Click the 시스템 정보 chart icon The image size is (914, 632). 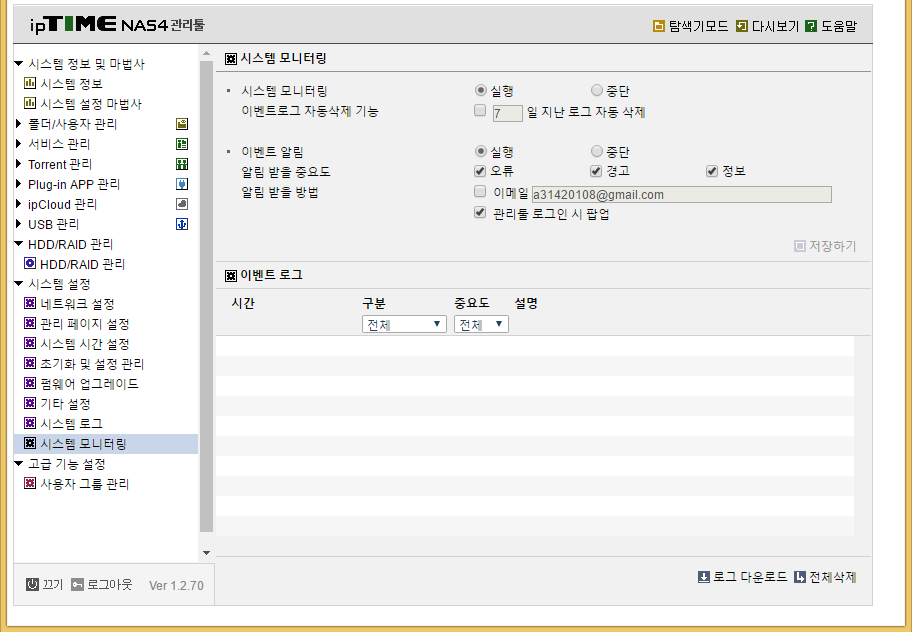[x=30, y=83]
